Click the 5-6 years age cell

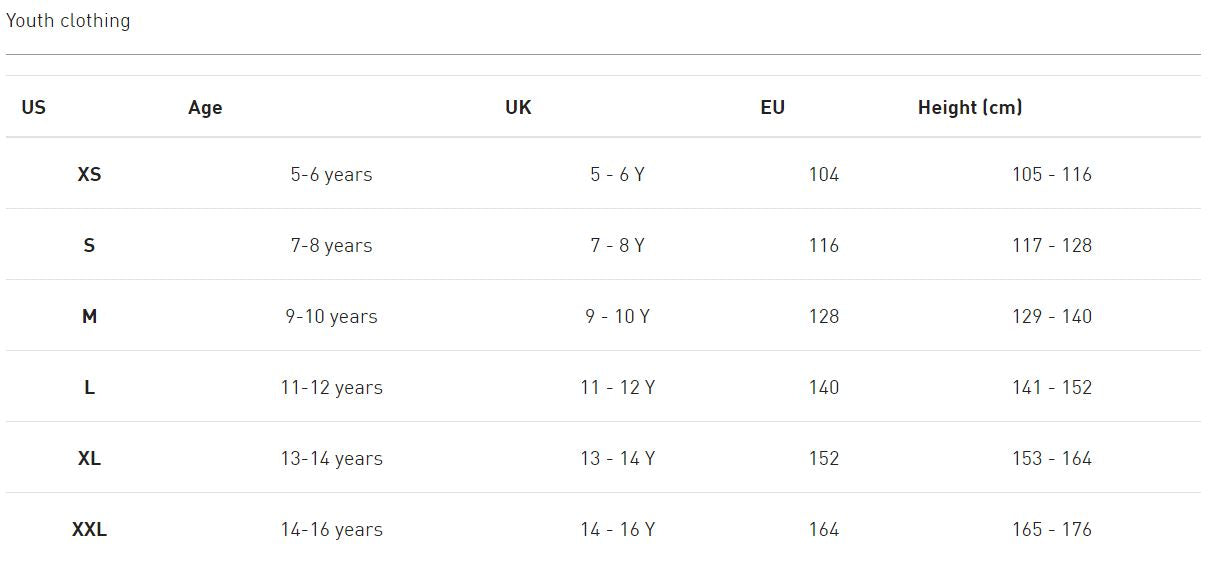[x=331, y=174]
